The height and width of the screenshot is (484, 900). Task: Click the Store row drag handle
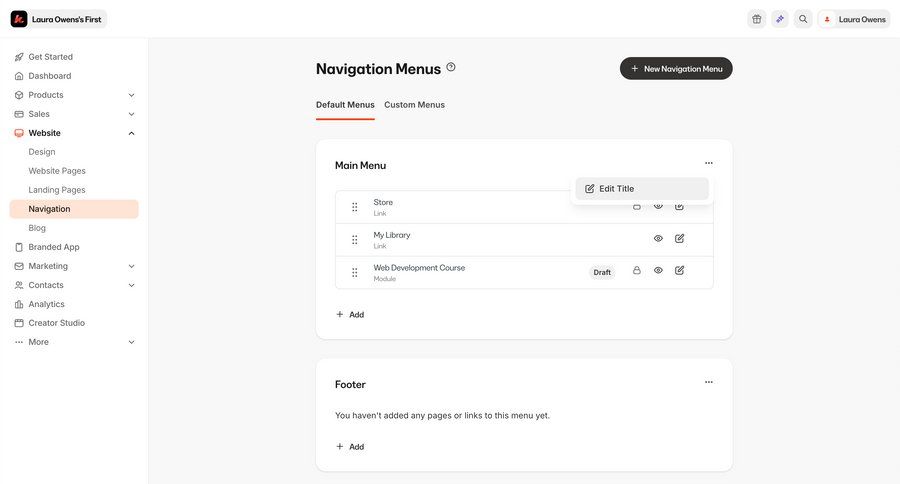coord(355,207)
